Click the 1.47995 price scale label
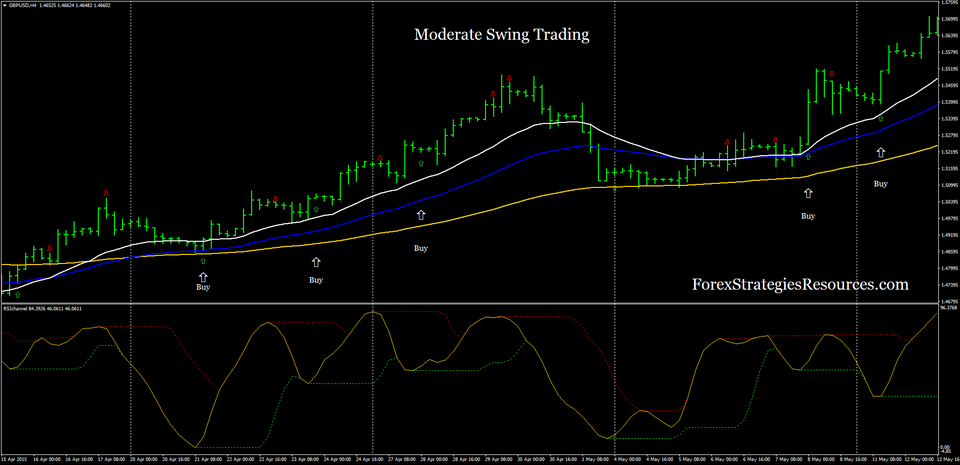Screen dimensions: 960x465 click(x=948, y=269)
